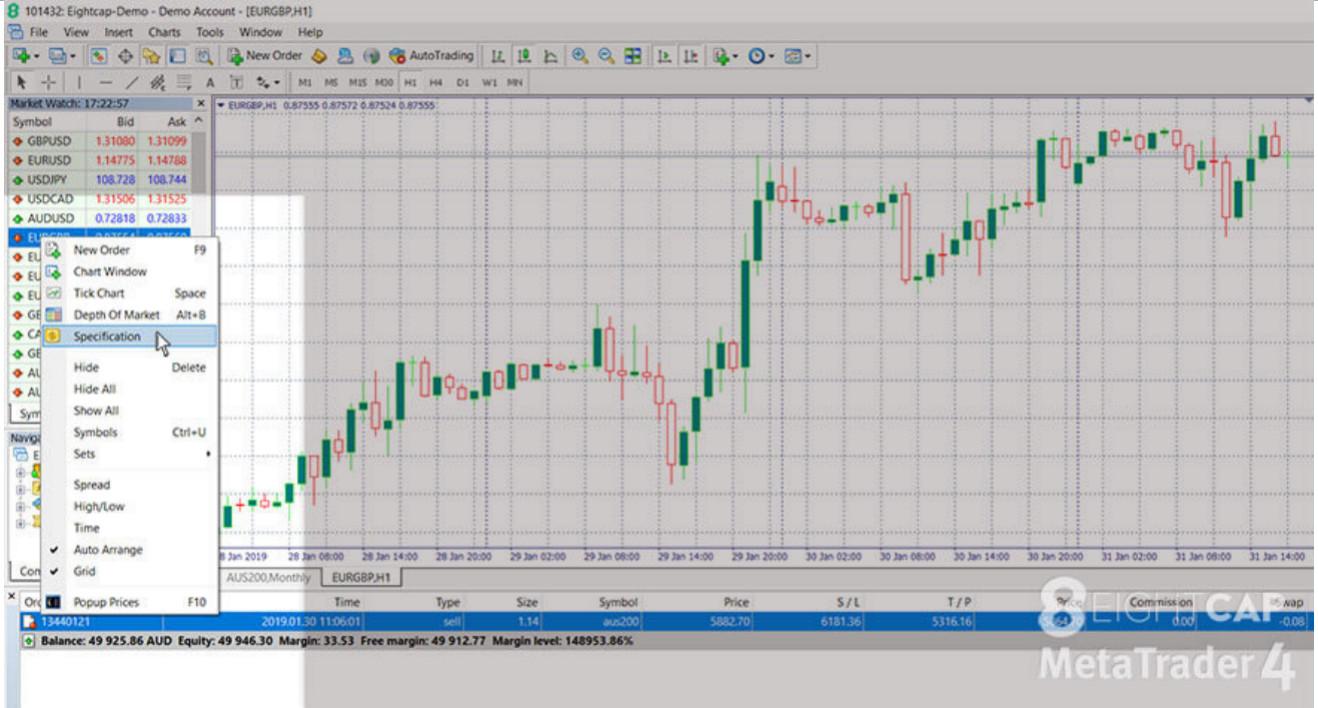Image resolution: width=1318 pixels, height=708 pixels.
Task: Select the Text label tool
Action: tap(210, 83)
